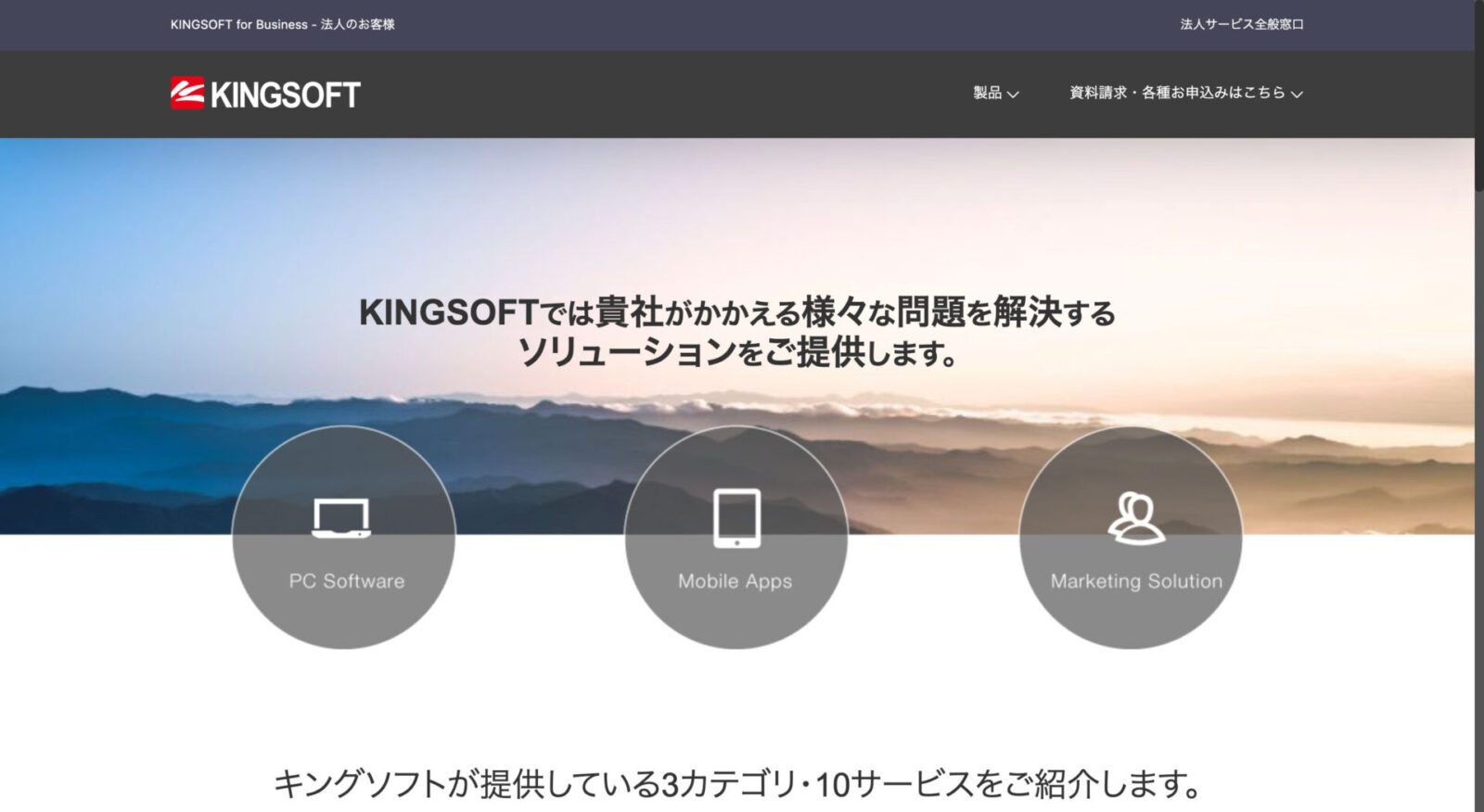Click KINGSOFT for Business - 法人のお客様 text
This screenshot has width=1484, height=812.
coord(282,24)
